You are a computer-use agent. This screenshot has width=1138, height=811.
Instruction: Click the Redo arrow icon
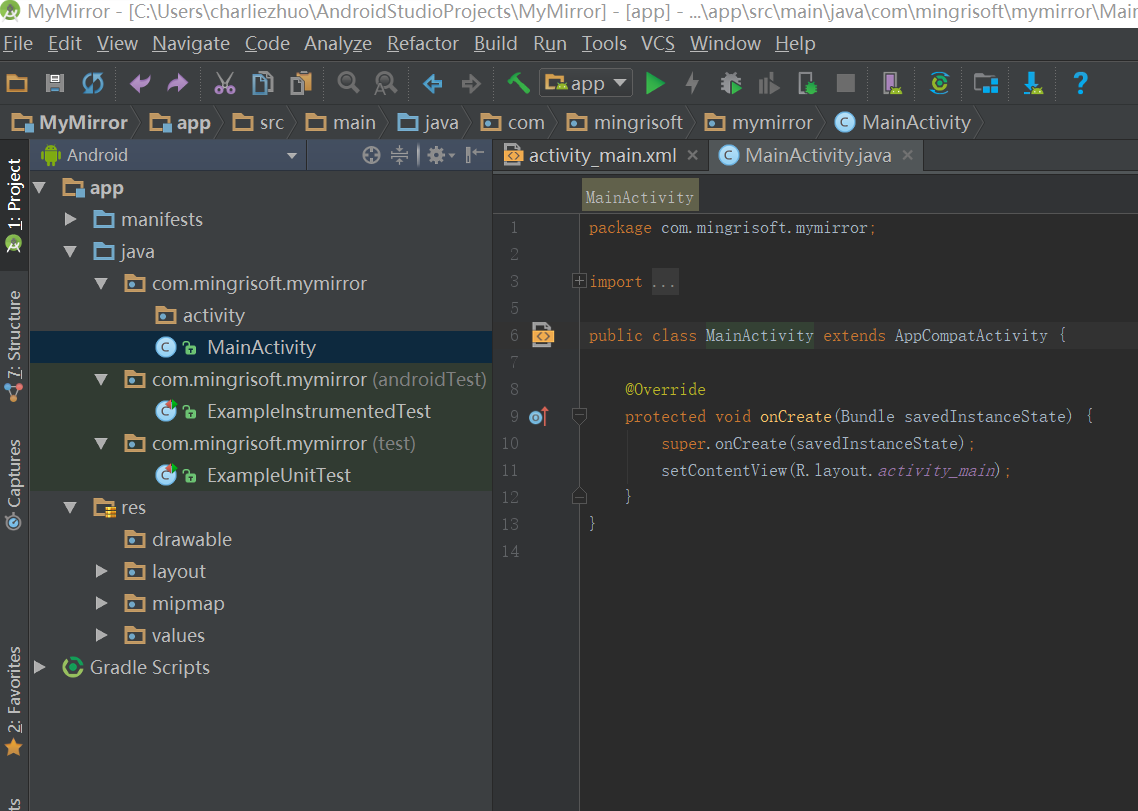coord(178,83)
